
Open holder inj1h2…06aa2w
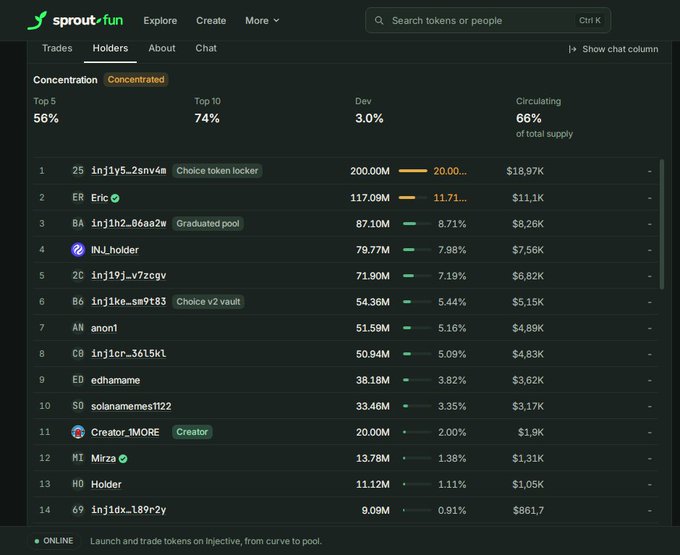tap(128, 223)
